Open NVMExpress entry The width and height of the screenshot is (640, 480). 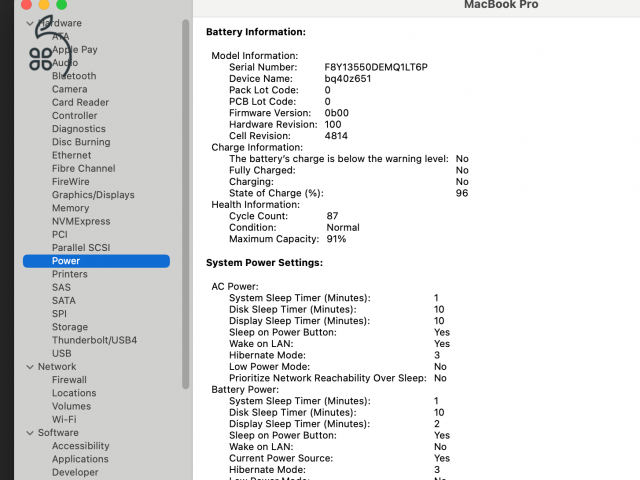coord(81,221)
